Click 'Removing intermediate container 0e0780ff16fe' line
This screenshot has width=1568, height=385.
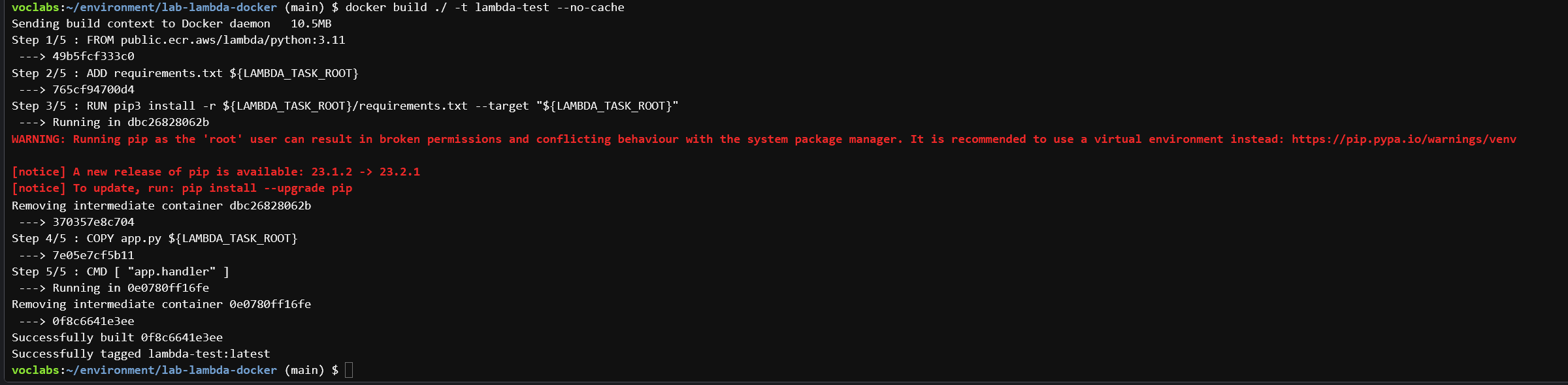(x=161, y=304)
